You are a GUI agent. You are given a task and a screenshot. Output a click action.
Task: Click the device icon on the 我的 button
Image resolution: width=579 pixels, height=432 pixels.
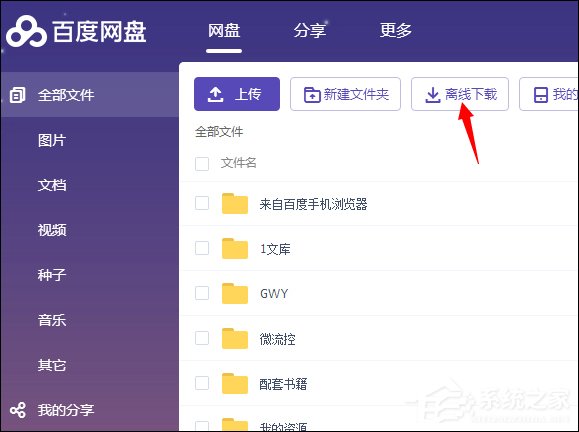(x=541, y=95)
